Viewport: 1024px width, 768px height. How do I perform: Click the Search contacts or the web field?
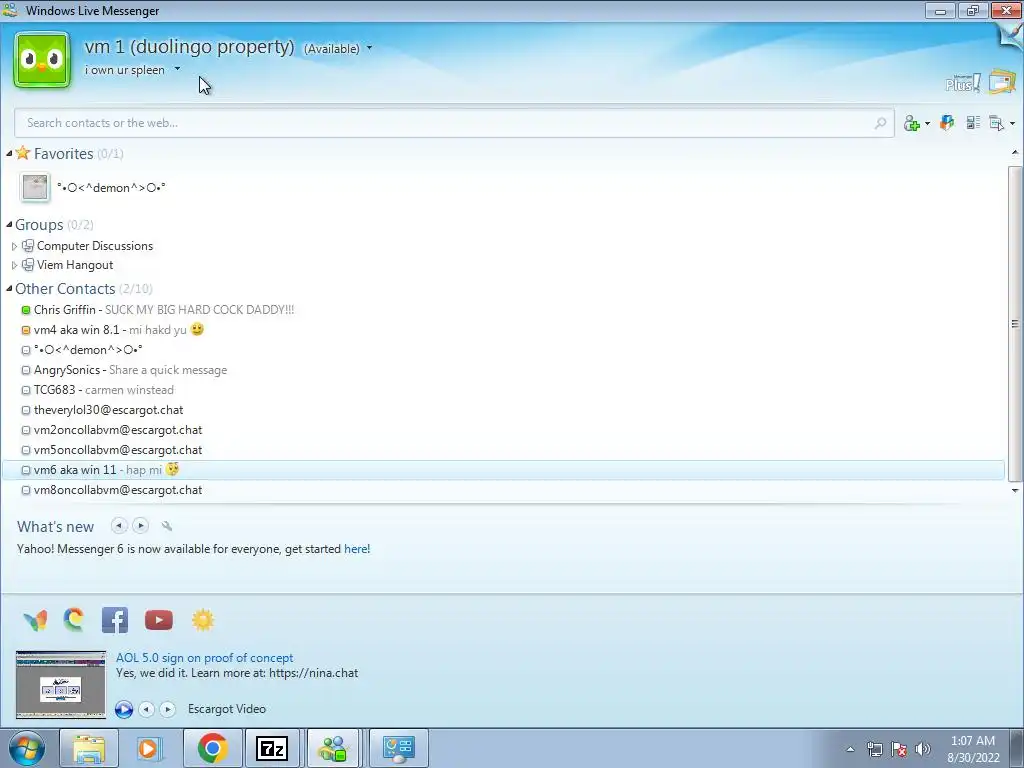[x=454, y=123]
